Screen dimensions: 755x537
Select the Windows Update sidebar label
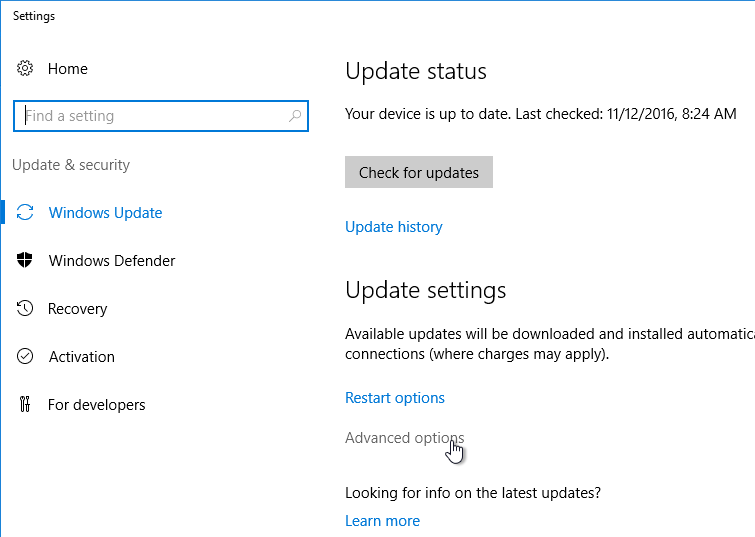[x=105, y=213]
